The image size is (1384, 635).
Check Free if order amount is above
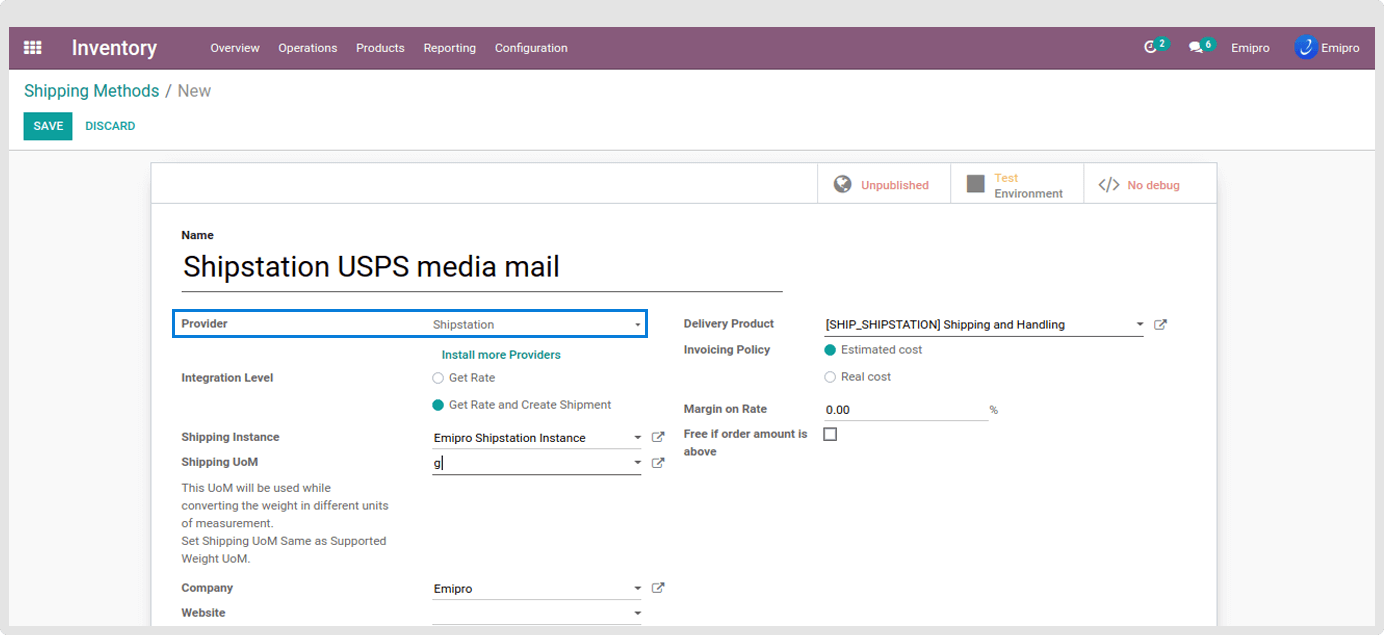coord(830,434)
